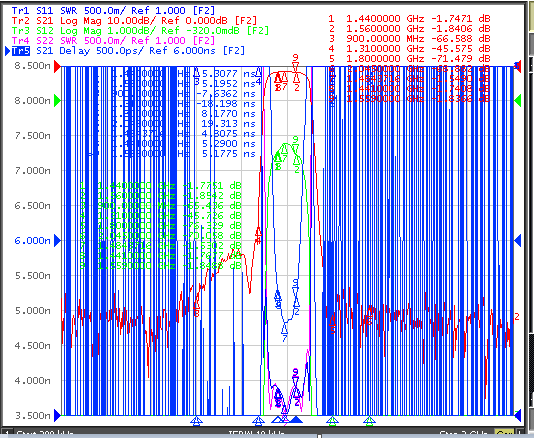
Task: Select trace Tr2 S21 Log Mag label
Action: pyautogui.click(x=134, y=20)
